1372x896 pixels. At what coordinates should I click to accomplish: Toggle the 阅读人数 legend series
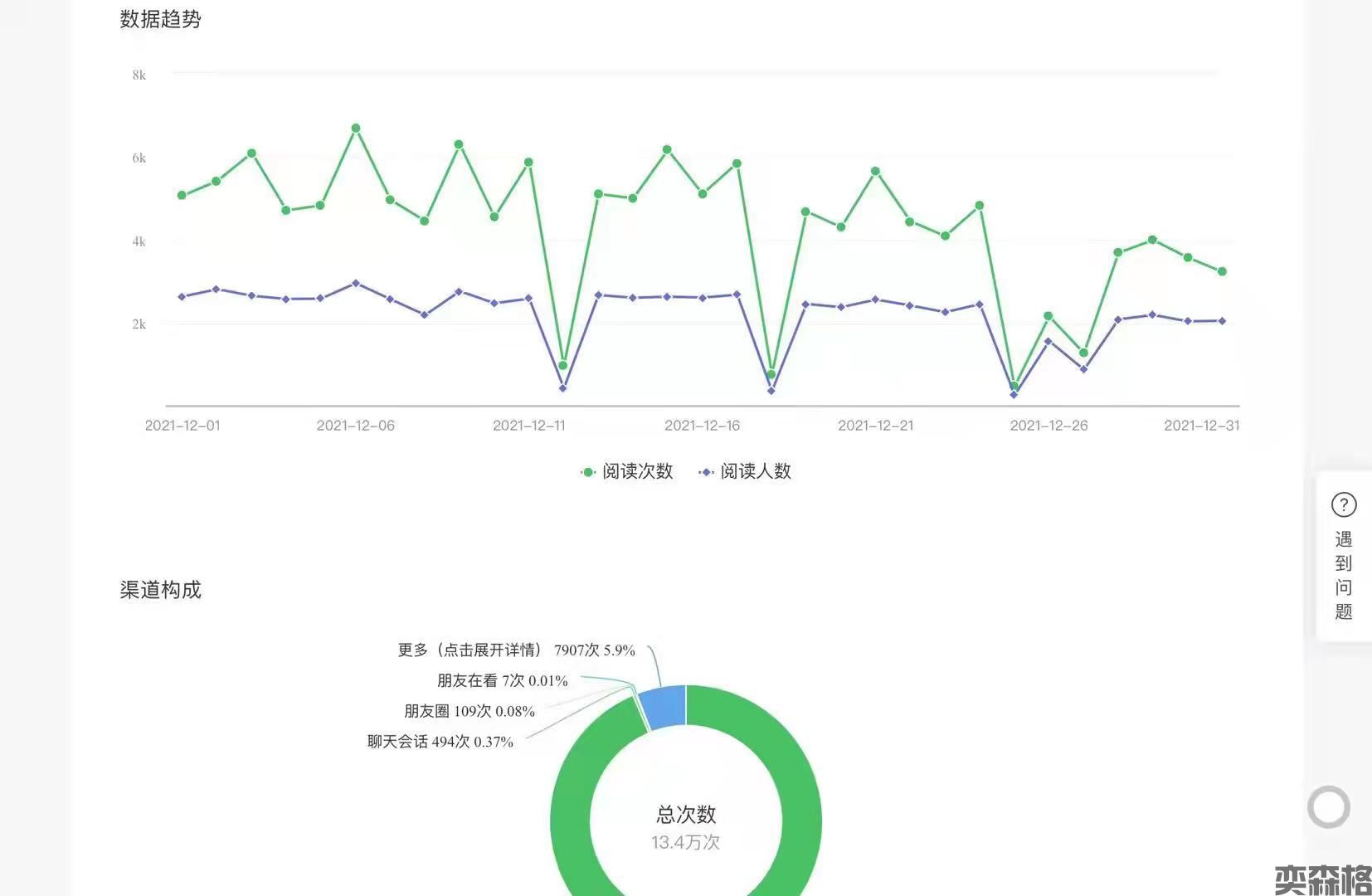tap(745, 471)
